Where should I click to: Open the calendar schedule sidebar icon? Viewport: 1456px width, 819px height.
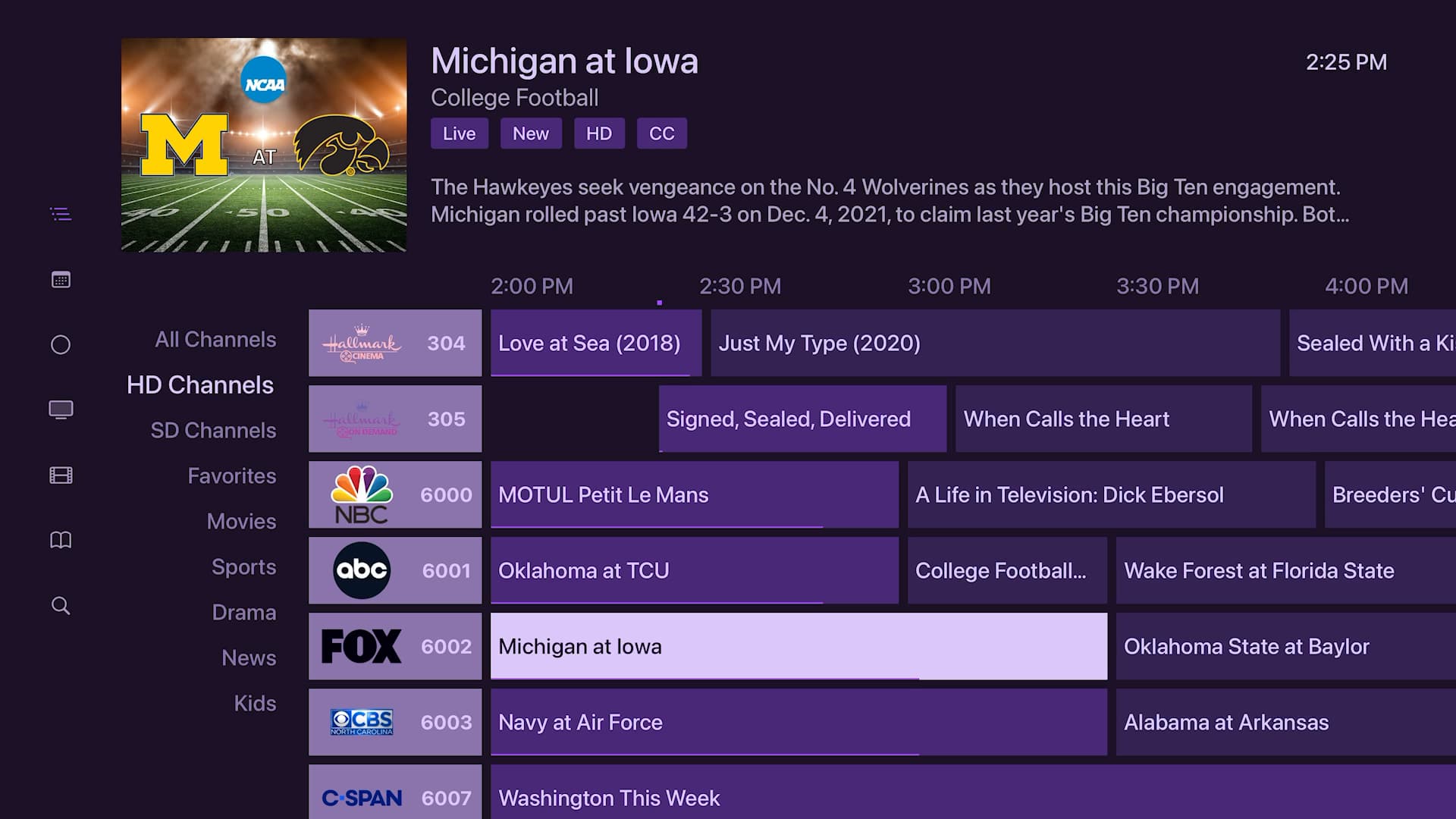pyautogui.click(x=61, y=280)
